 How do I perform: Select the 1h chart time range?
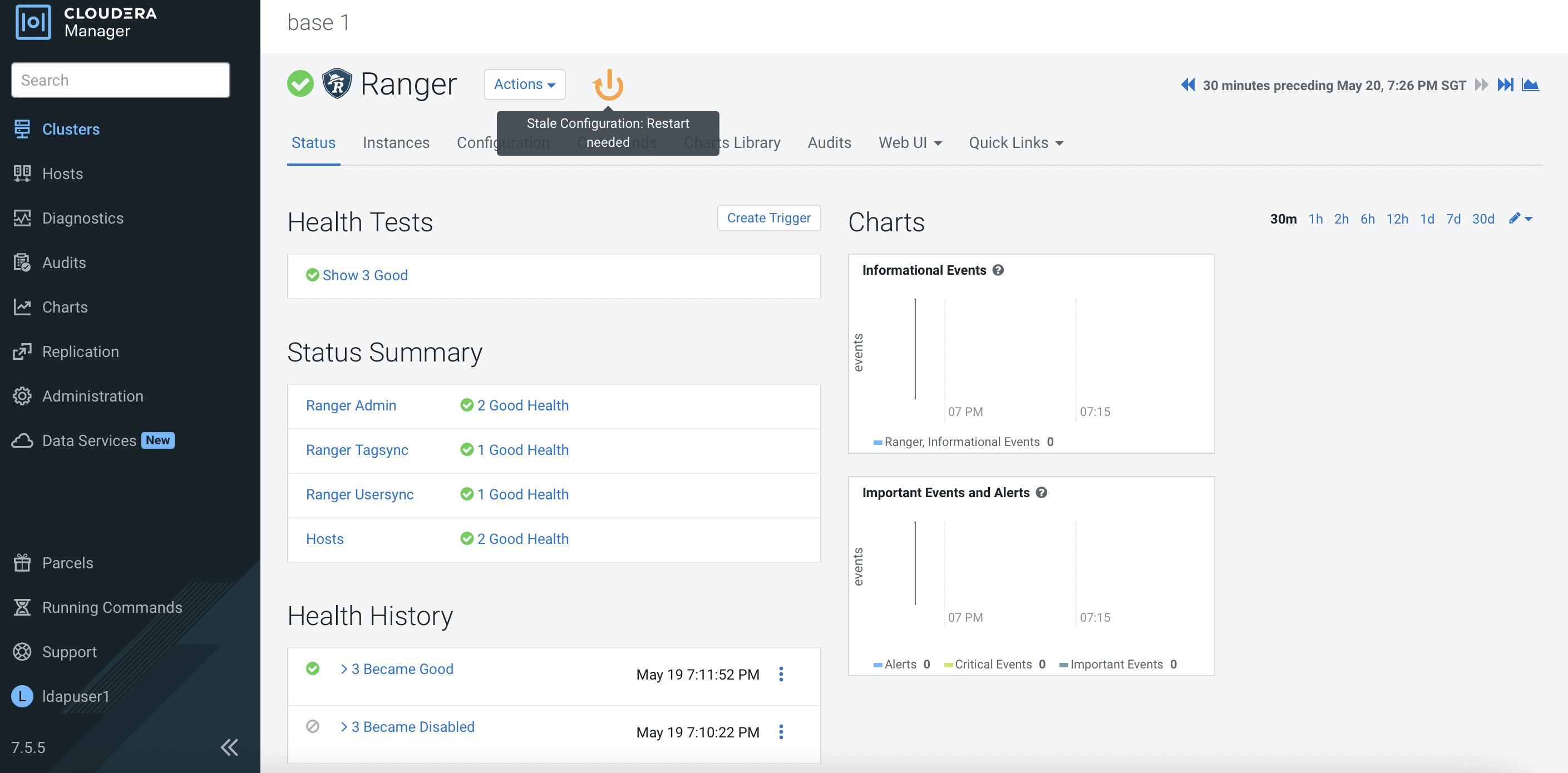[x=1315, y=219]
